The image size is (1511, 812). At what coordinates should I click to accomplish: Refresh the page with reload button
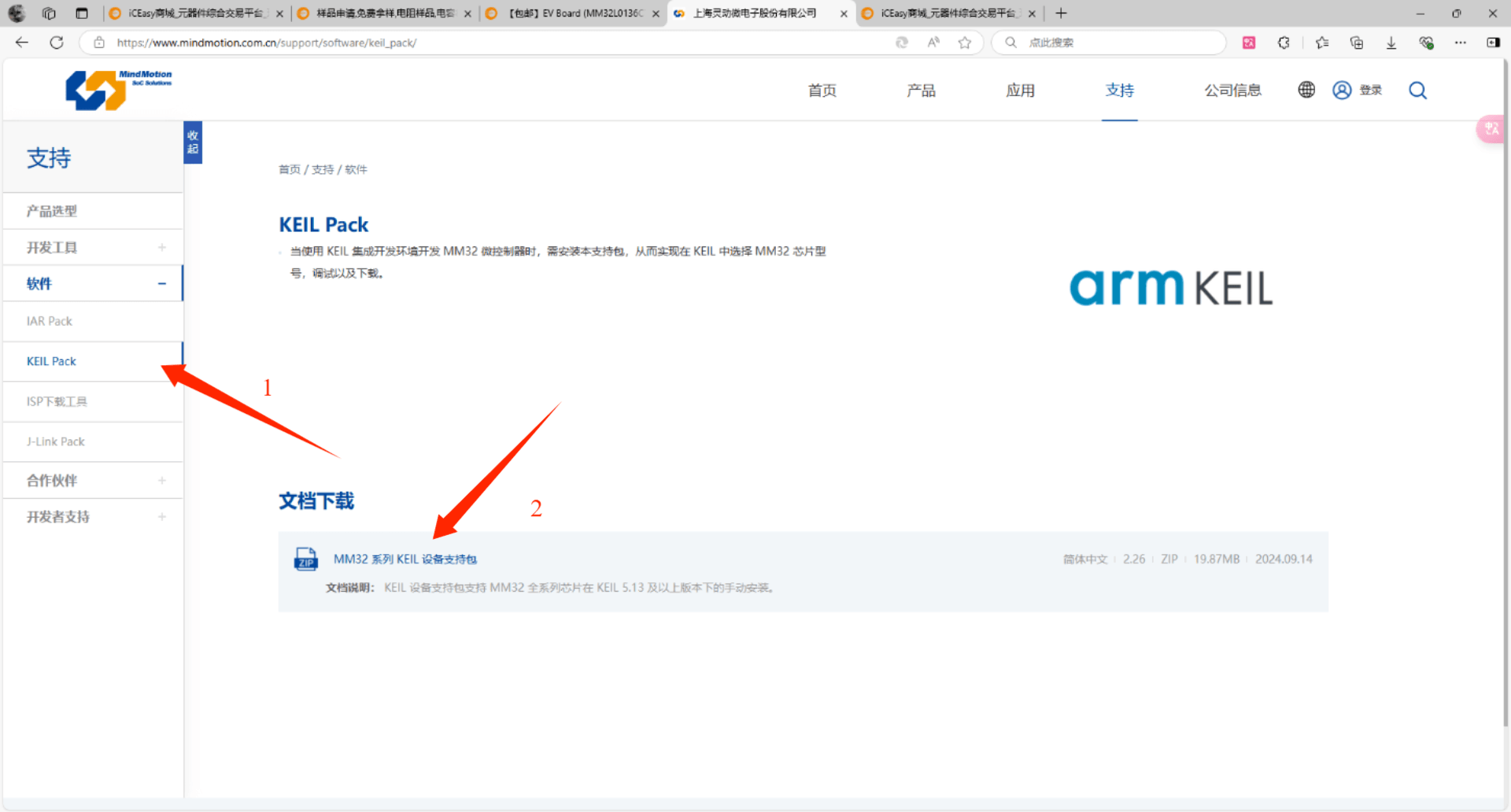coord(57,42)
